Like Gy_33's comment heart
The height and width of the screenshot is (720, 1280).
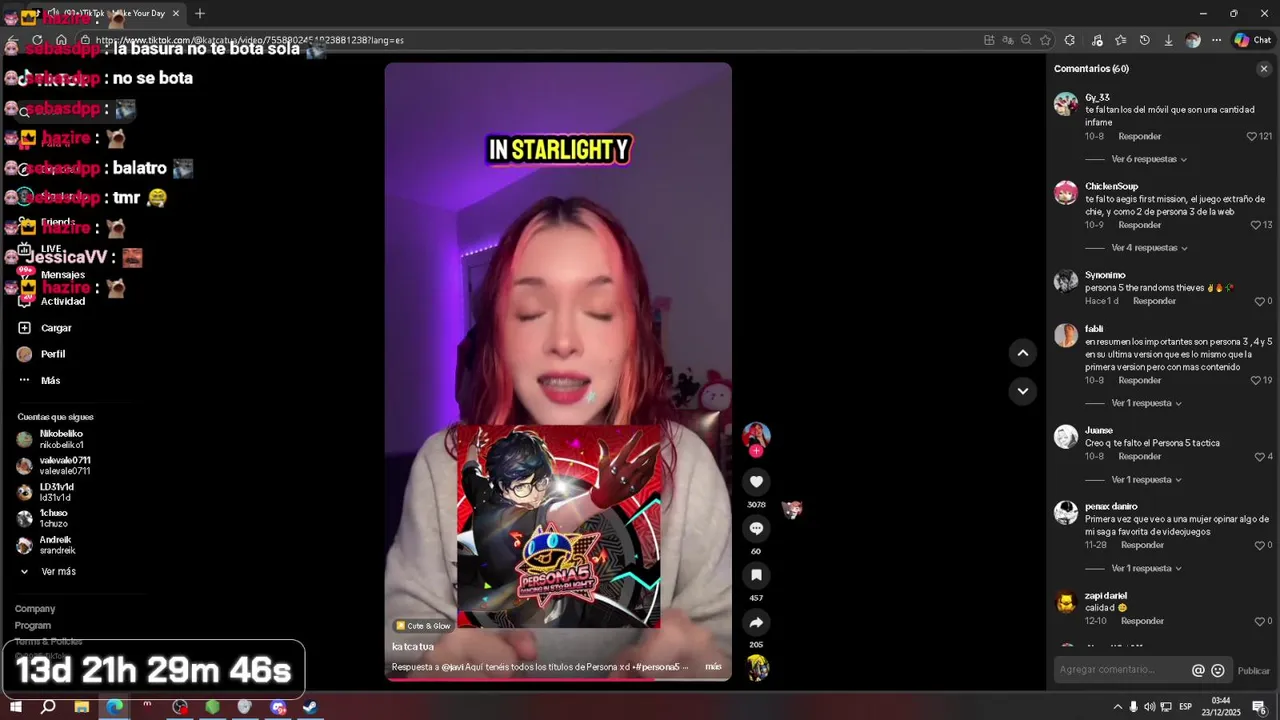(x=1251, y=136)
